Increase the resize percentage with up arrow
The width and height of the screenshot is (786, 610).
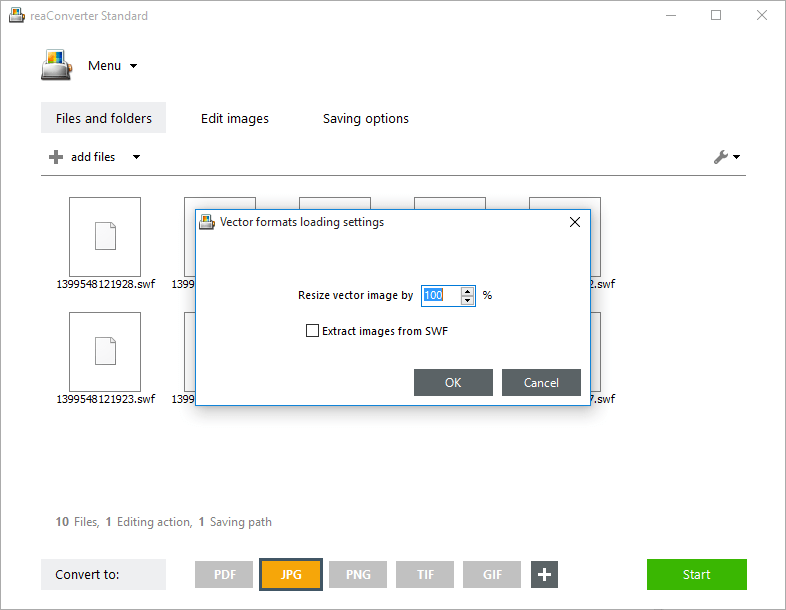click(467, 291)
